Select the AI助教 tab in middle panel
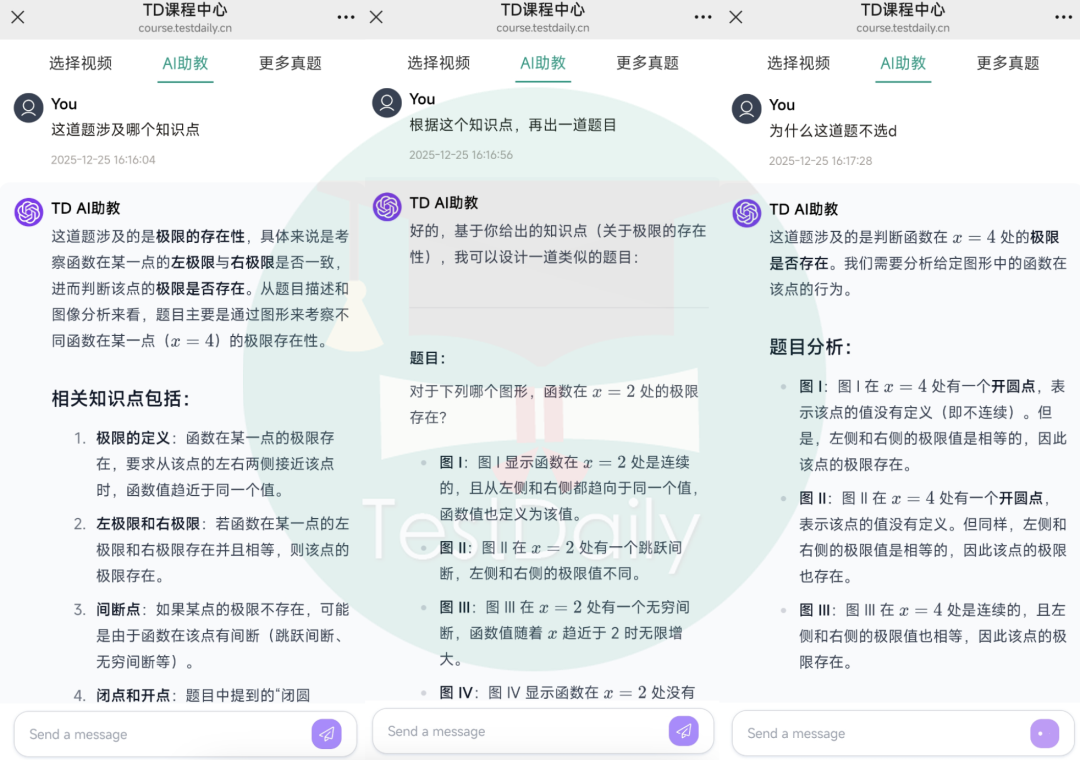 [543, 62]
